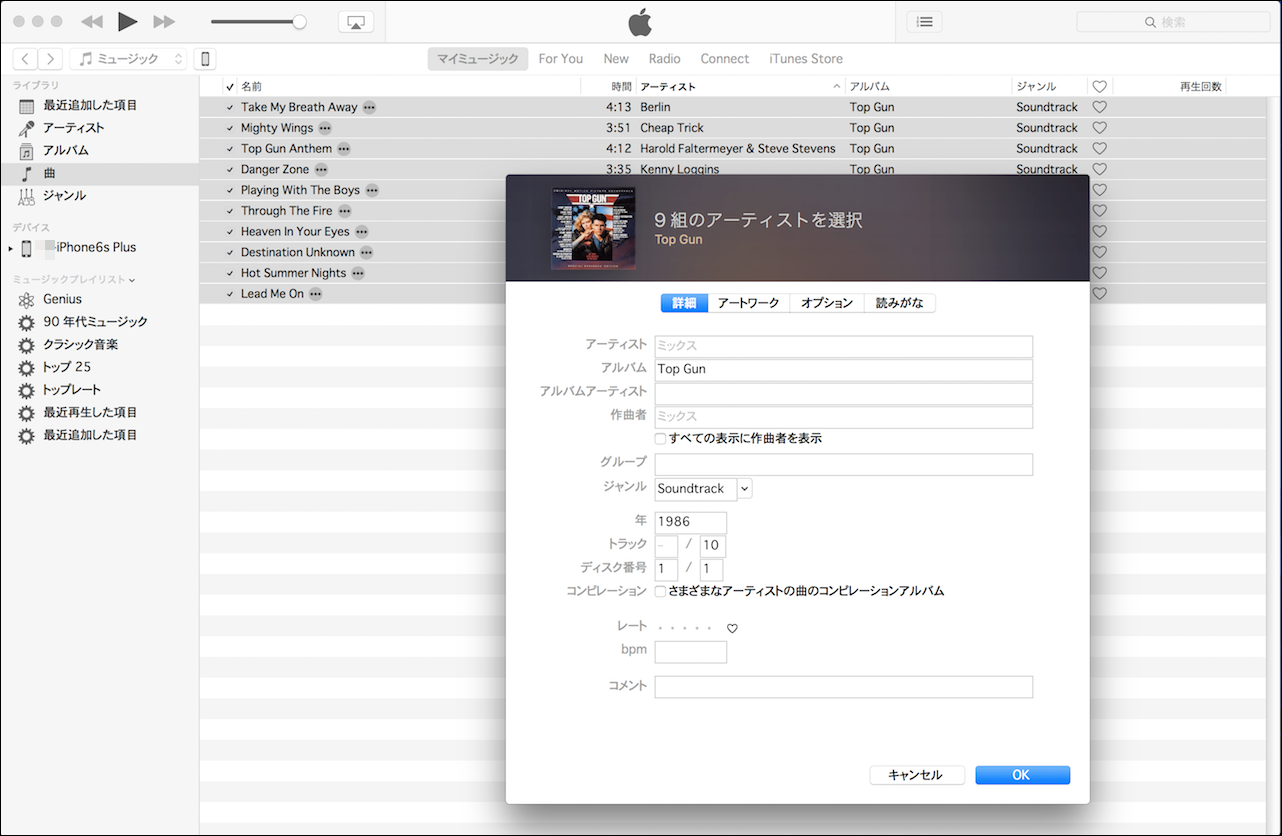Screen dimensions: 1282x836
Task: Click the 名前 column header
Action: 408,87
